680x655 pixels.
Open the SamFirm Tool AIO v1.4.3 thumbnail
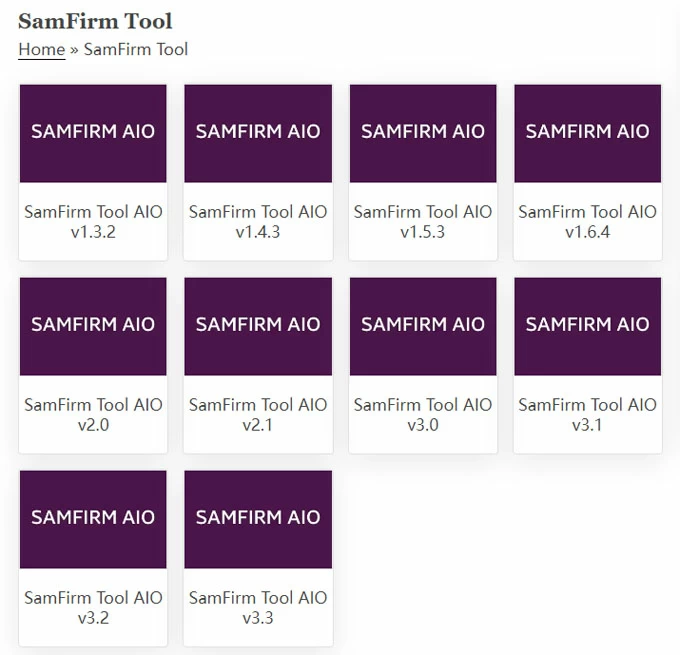click(x=258, y=133)
